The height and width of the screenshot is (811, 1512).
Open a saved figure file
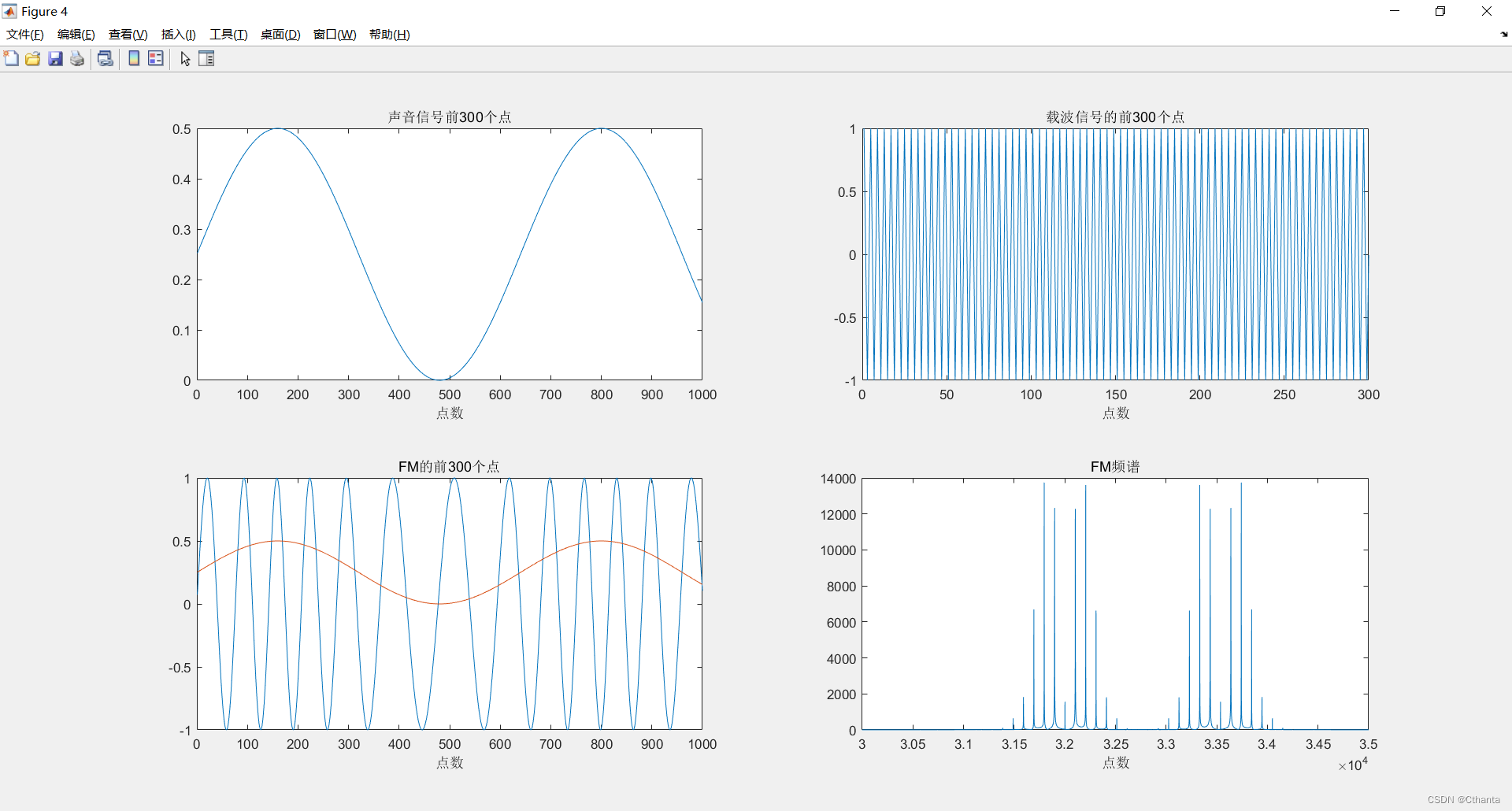pyautogui.click(x=32, y=58)
